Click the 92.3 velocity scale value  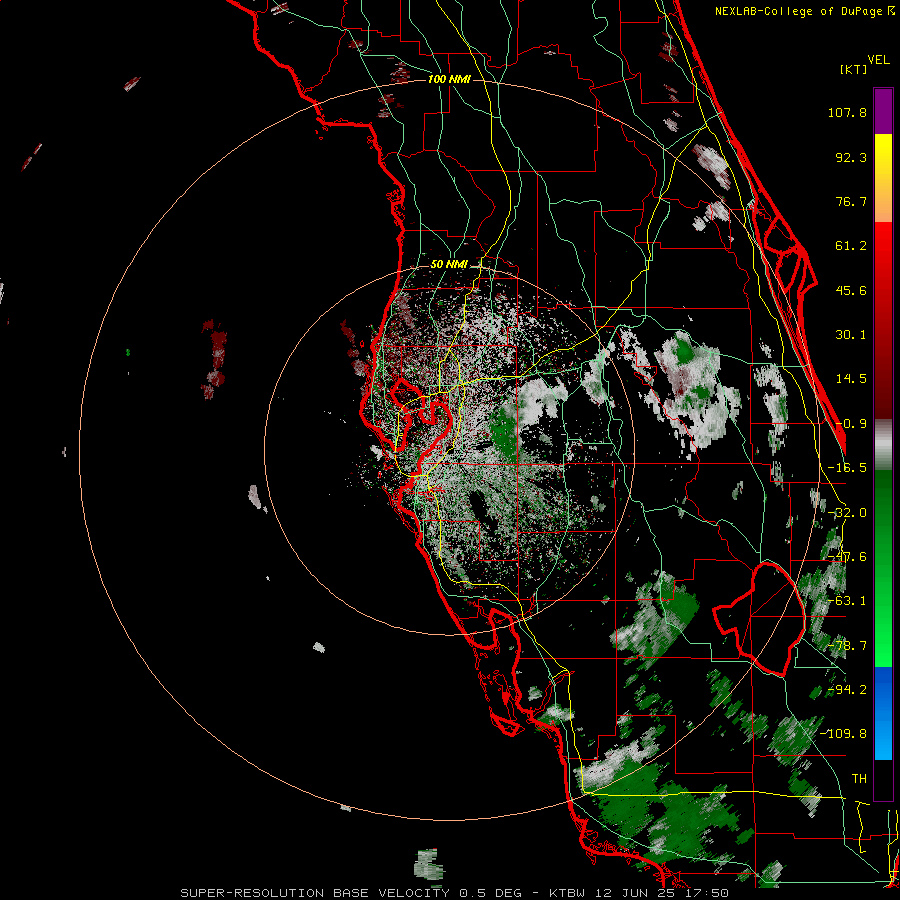(x=851, y=157)
